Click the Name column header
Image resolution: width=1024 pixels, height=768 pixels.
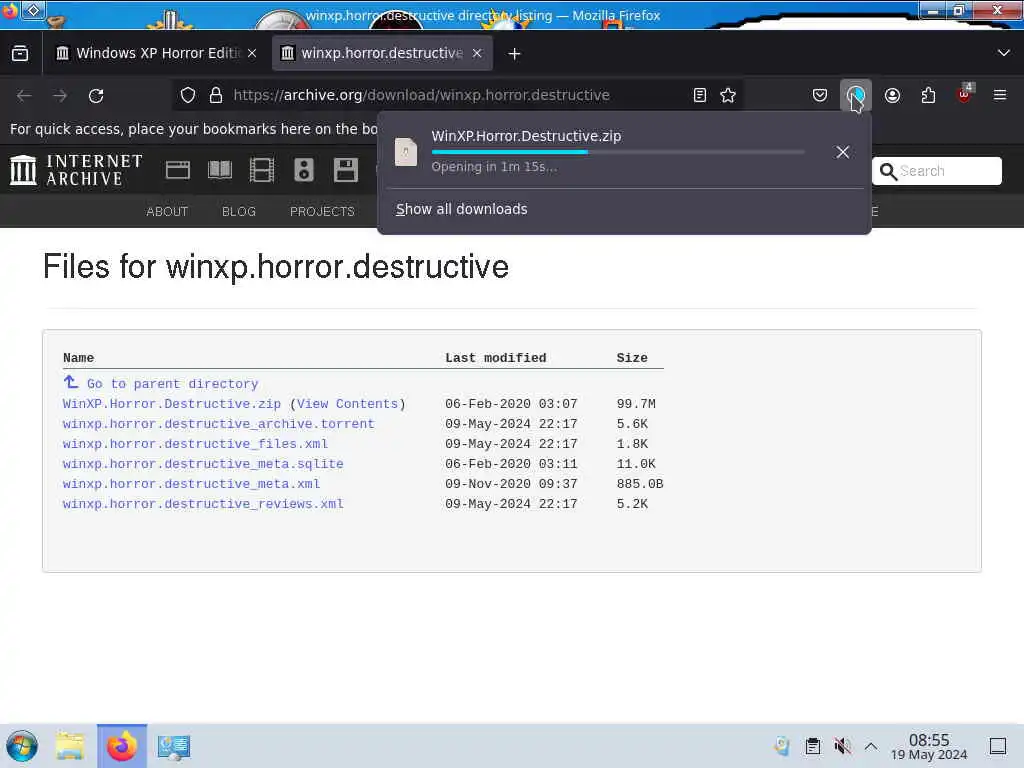pyautogui.click(x=78, y=358)
